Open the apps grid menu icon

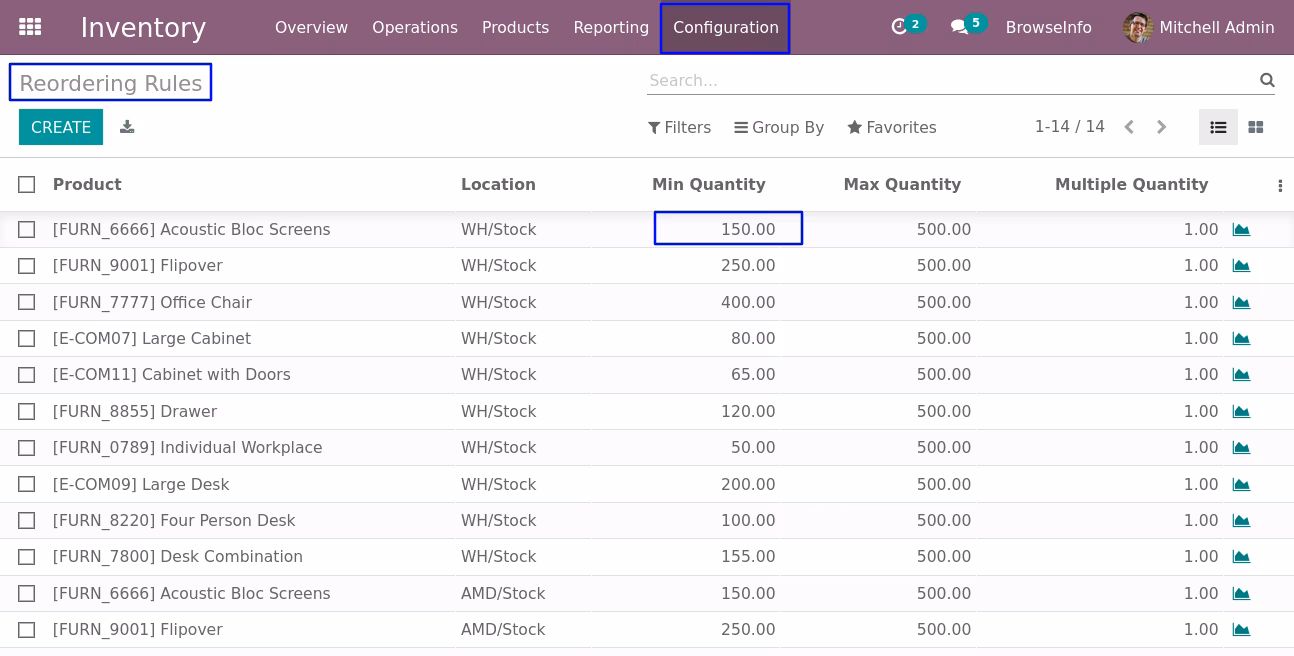point(30,27)
